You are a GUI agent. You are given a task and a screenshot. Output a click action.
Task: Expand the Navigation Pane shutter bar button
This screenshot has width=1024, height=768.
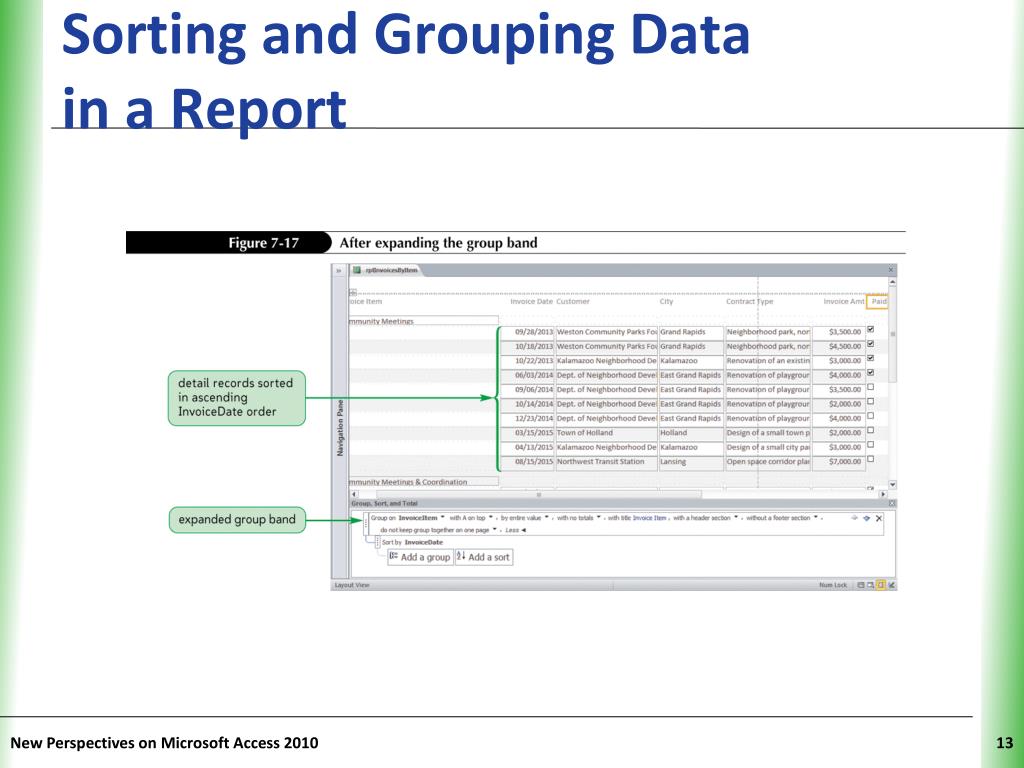pos(338,270)
